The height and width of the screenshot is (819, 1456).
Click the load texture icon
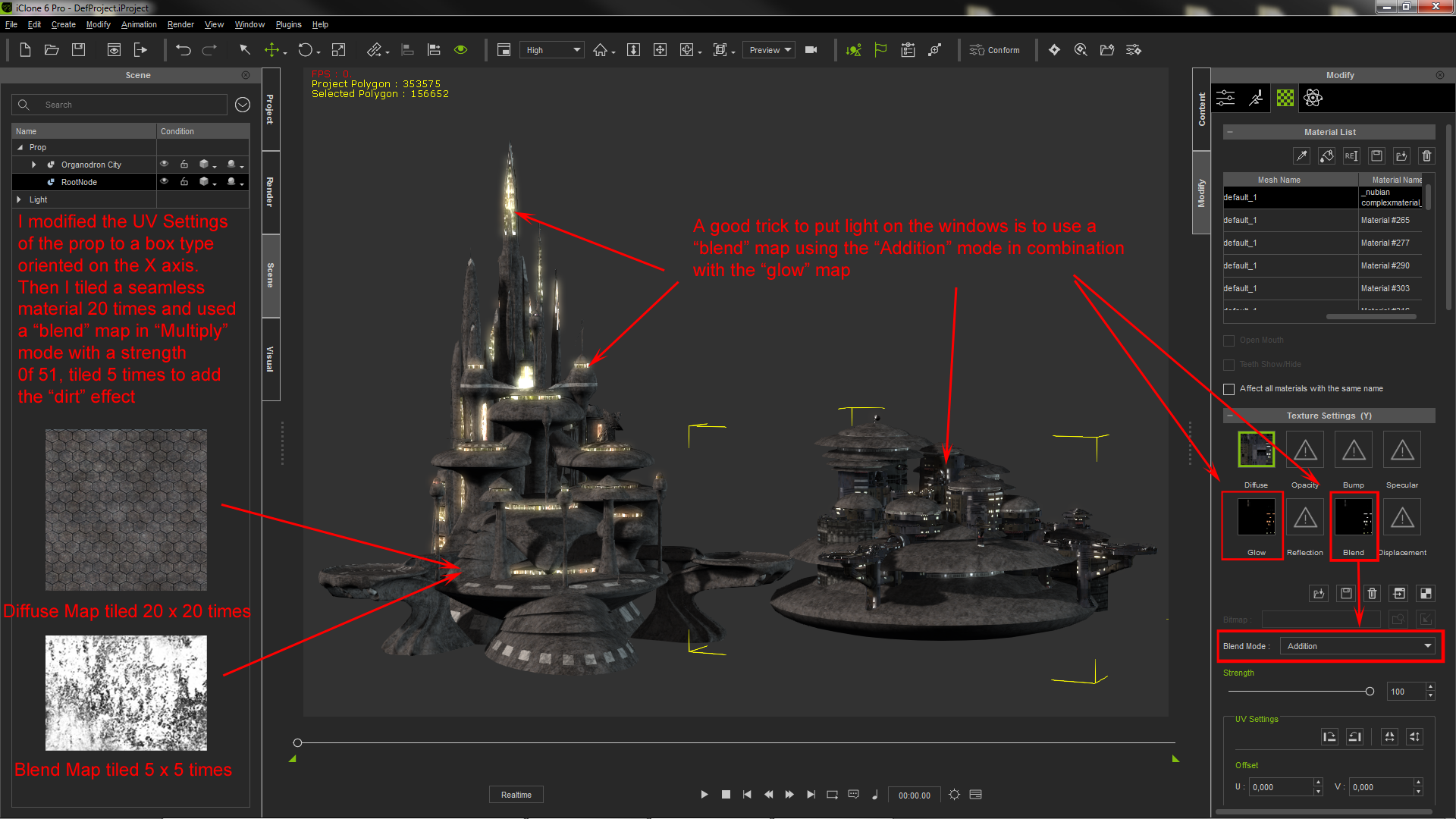pyautogui.click(x=1319, y=593)
